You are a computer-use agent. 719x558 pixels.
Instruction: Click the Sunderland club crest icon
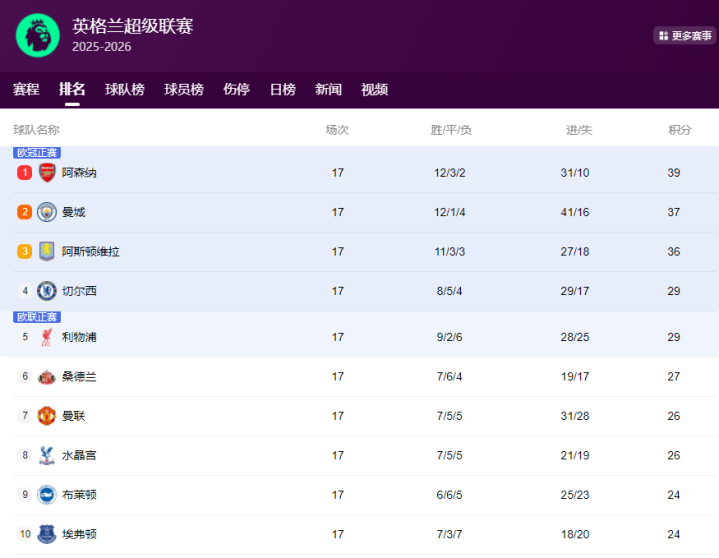pos(47,377)
